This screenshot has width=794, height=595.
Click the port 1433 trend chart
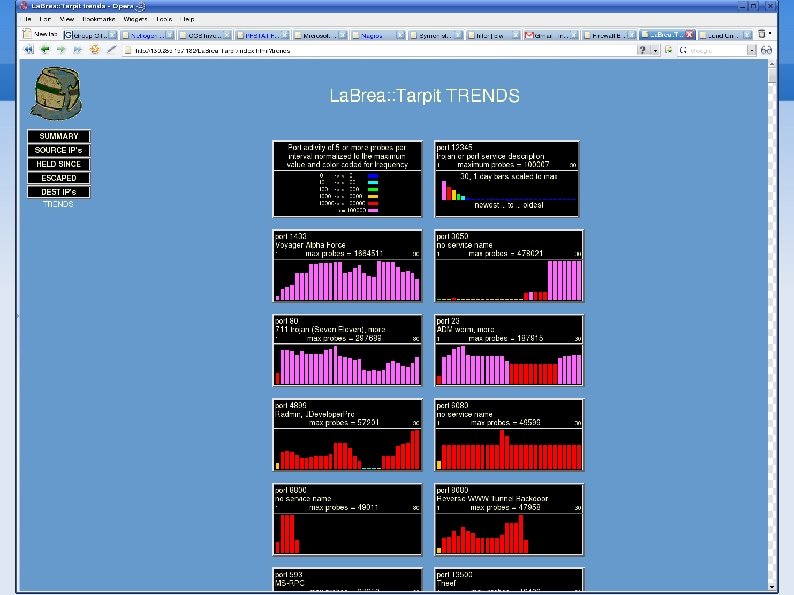[347, 266]
